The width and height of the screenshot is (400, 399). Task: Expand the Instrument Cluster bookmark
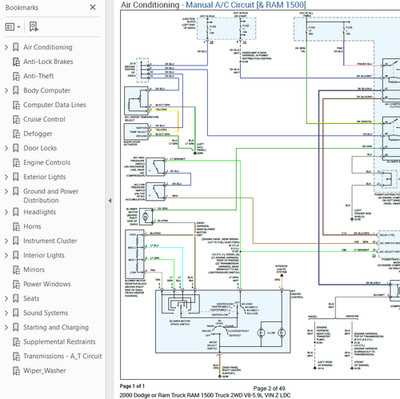6,241
